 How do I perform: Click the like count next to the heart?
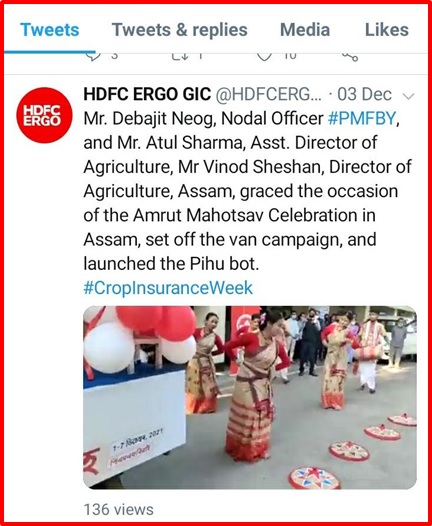click(290, 56)
